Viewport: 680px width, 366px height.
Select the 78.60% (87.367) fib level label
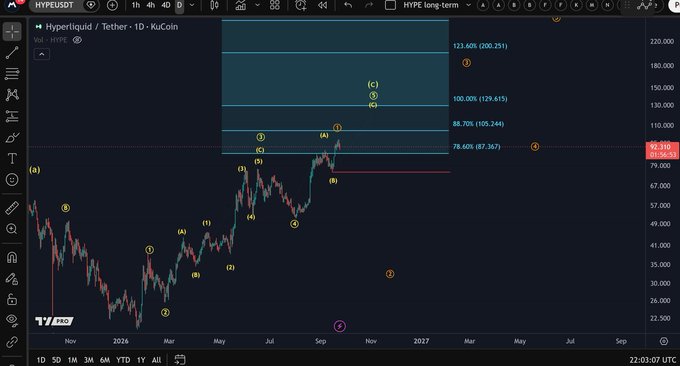point(476,147)
